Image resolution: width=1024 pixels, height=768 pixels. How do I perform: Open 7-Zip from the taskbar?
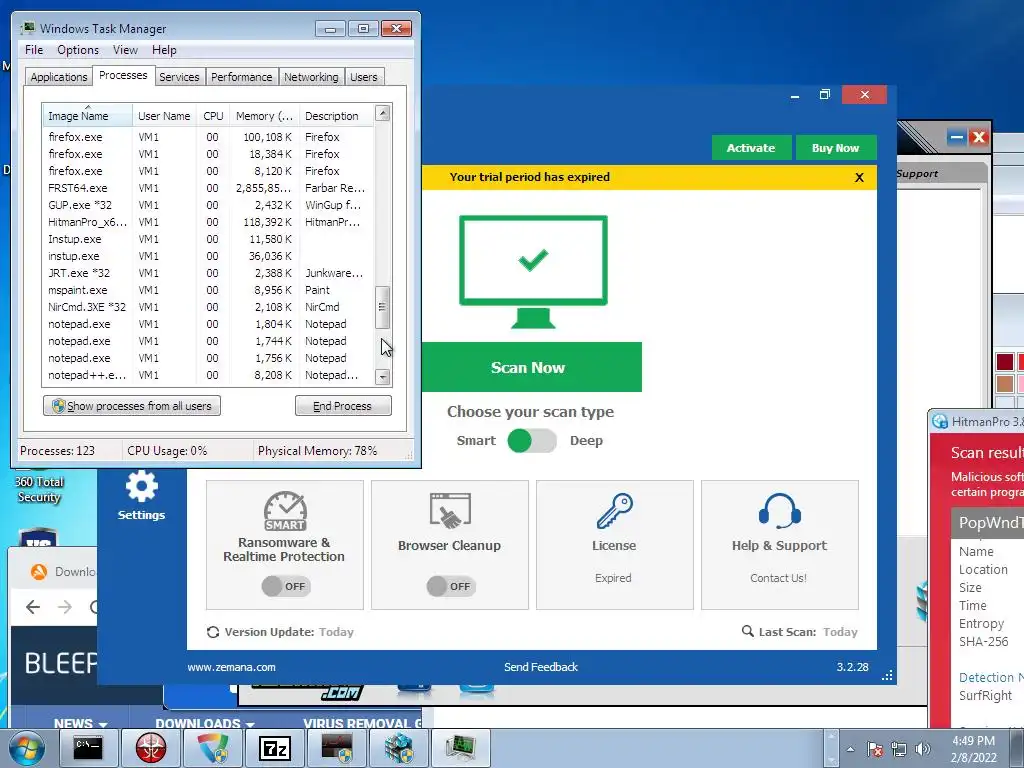(274, 748)
